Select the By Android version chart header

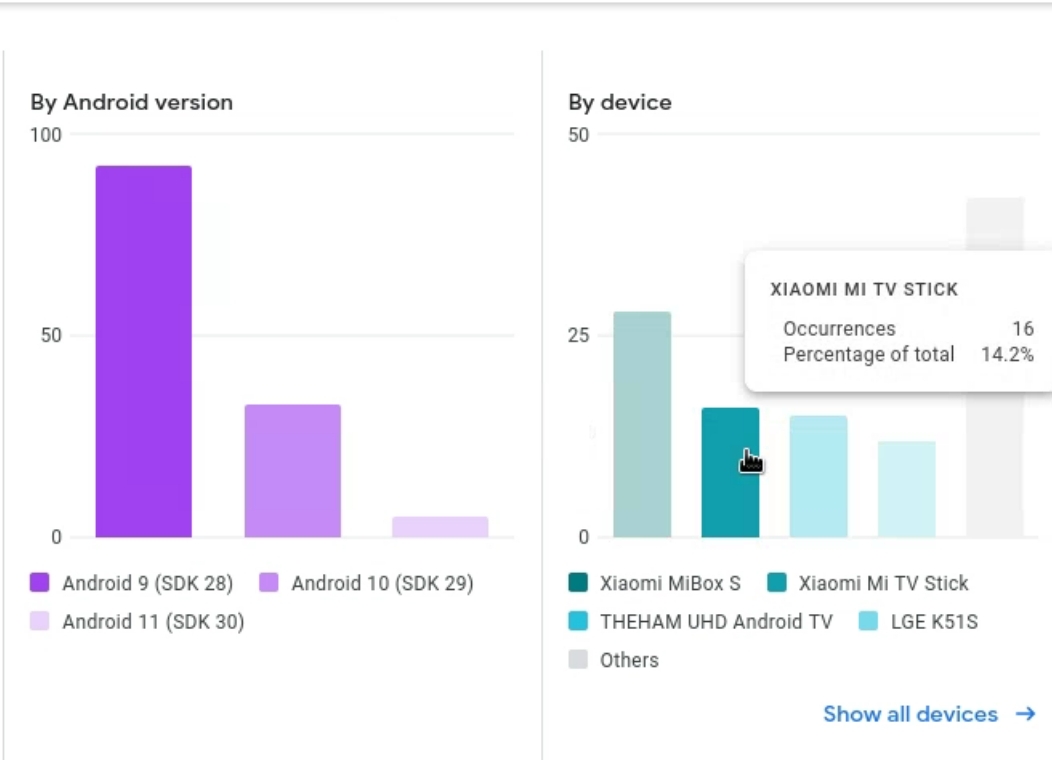point(131,102)
